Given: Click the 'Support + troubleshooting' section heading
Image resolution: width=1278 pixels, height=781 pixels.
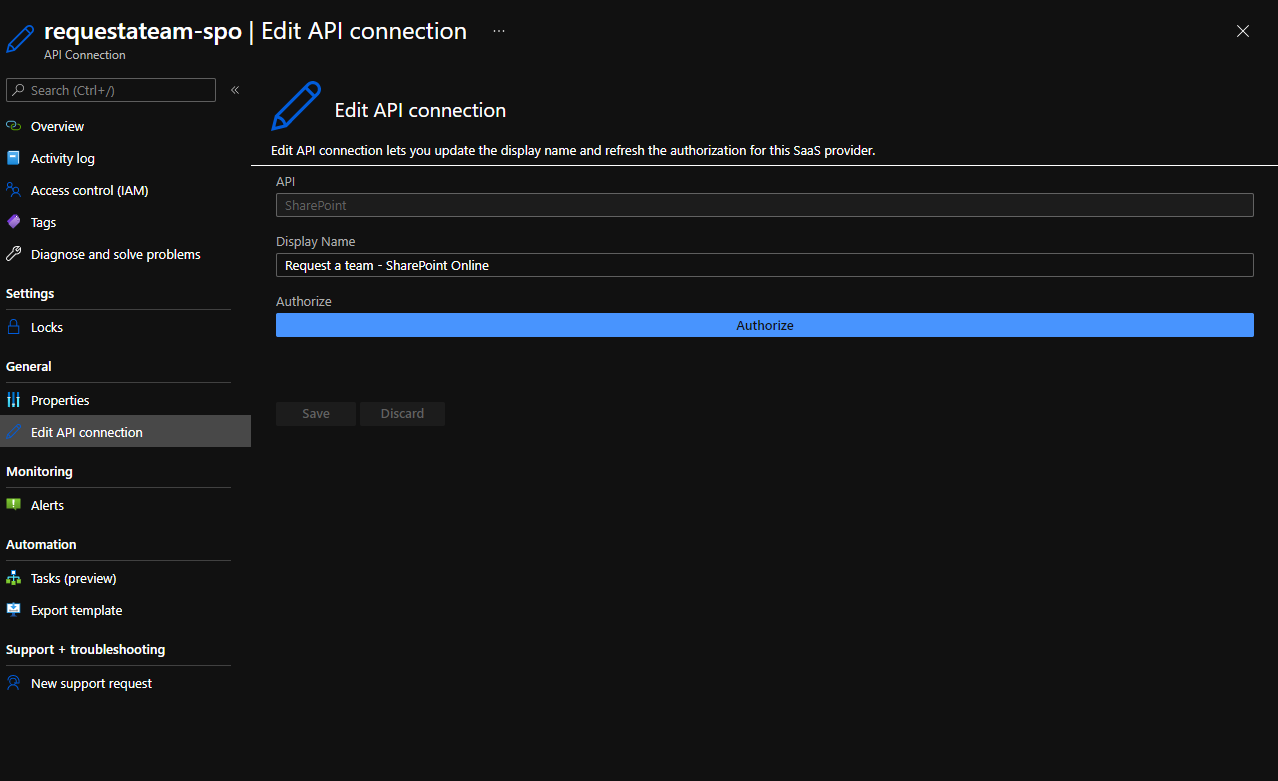Looking at the screenshot, I should point(86,649).
